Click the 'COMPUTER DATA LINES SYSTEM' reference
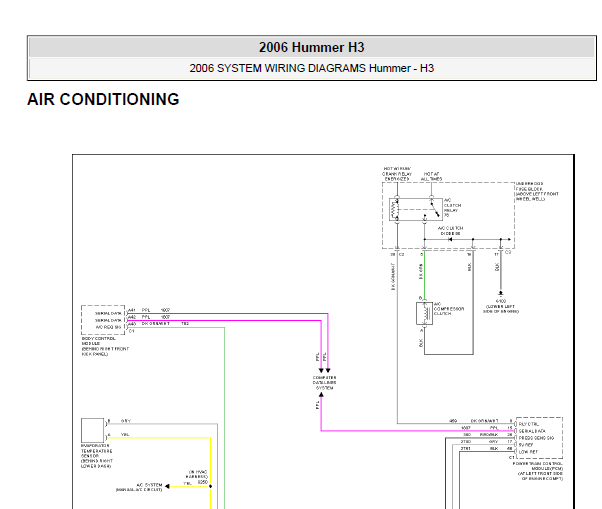 point(324,383)
